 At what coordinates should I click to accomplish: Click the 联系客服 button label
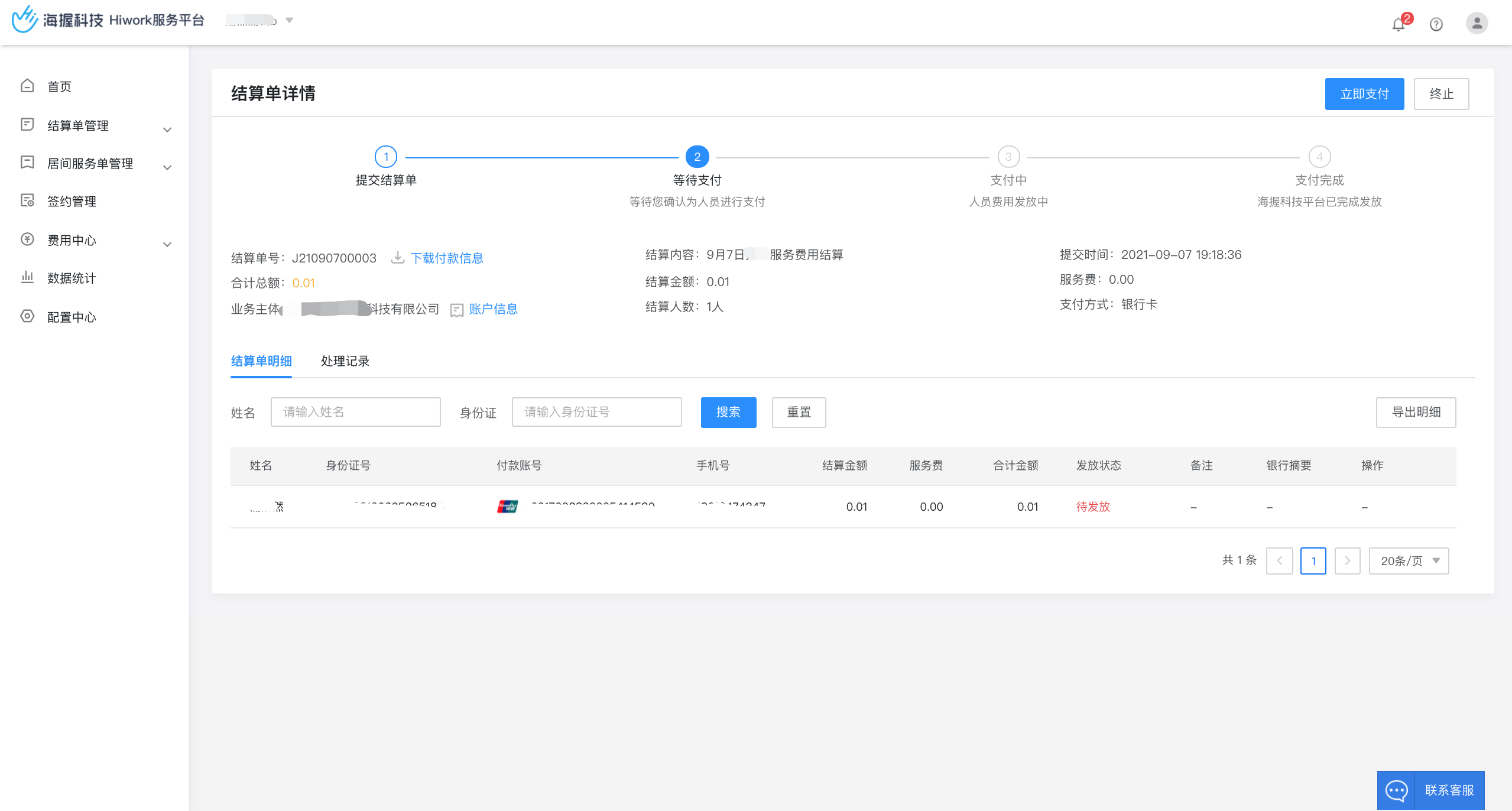(1449, 790)
